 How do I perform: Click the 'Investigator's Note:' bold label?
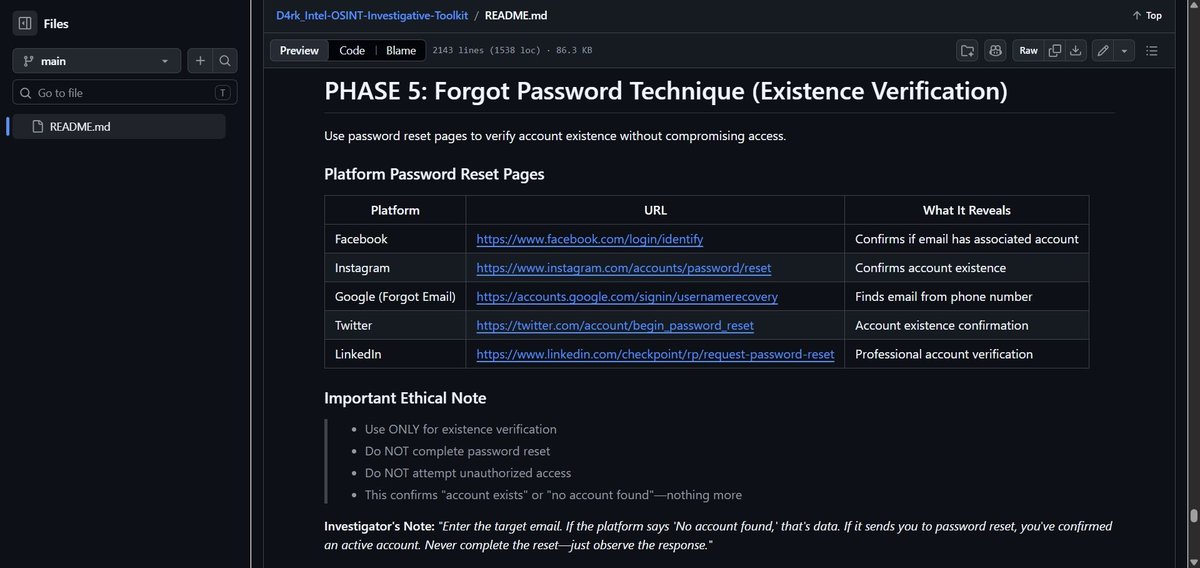(x=379, y=526)
